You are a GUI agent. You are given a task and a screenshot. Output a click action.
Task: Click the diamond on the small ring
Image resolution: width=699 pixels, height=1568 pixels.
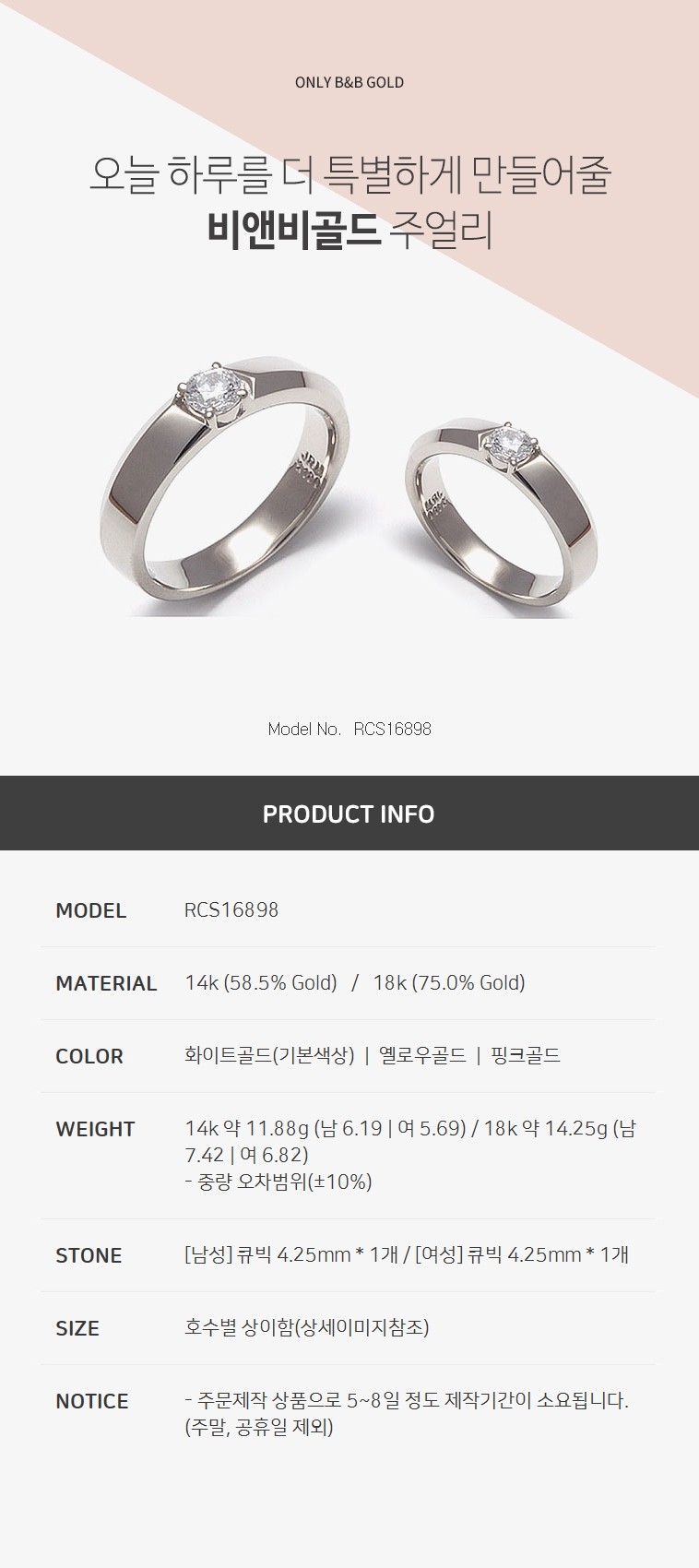507,445
